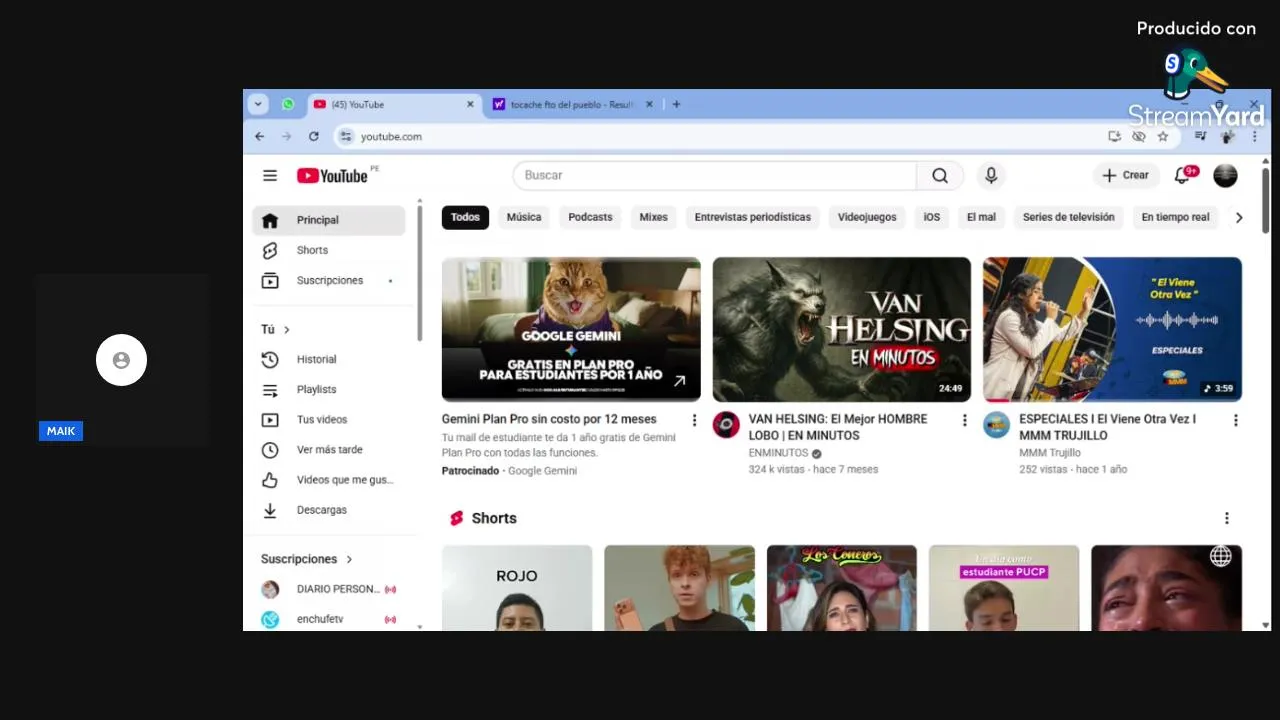The height and width of the screenshot is (720, 1280).
Task: Select the En tiempo real chip
Action: click(x=1175, y=217)
